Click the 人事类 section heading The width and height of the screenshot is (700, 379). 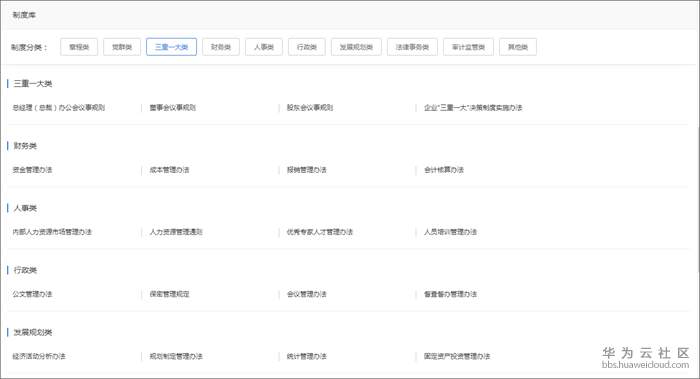coord(25,208)
